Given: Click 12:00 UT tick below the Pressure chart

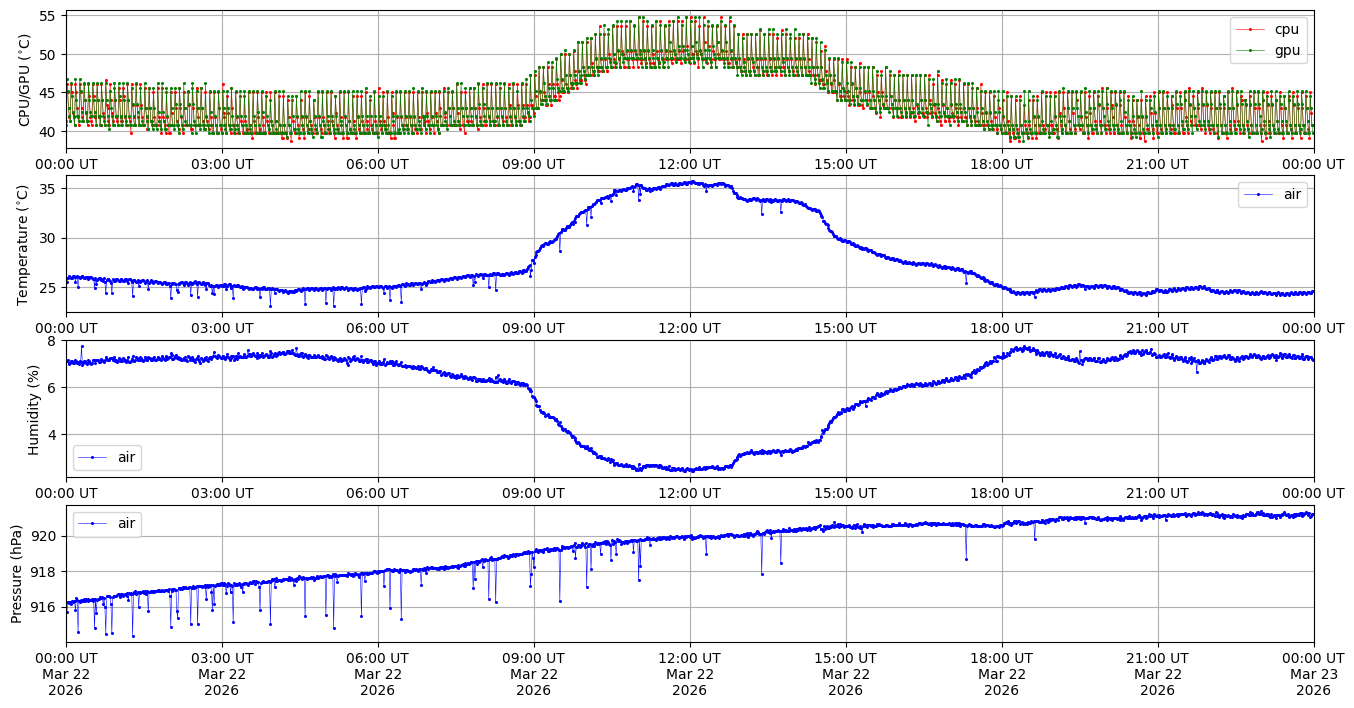Looking at the screenshot, I should click(x=689, y=658).
